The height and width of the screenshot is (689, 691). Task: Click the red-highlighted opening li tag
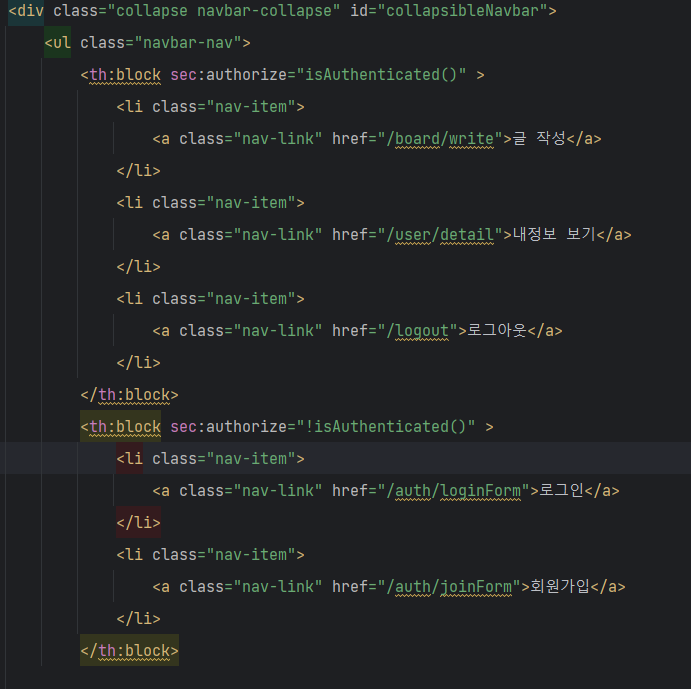(x=130, y=459)
